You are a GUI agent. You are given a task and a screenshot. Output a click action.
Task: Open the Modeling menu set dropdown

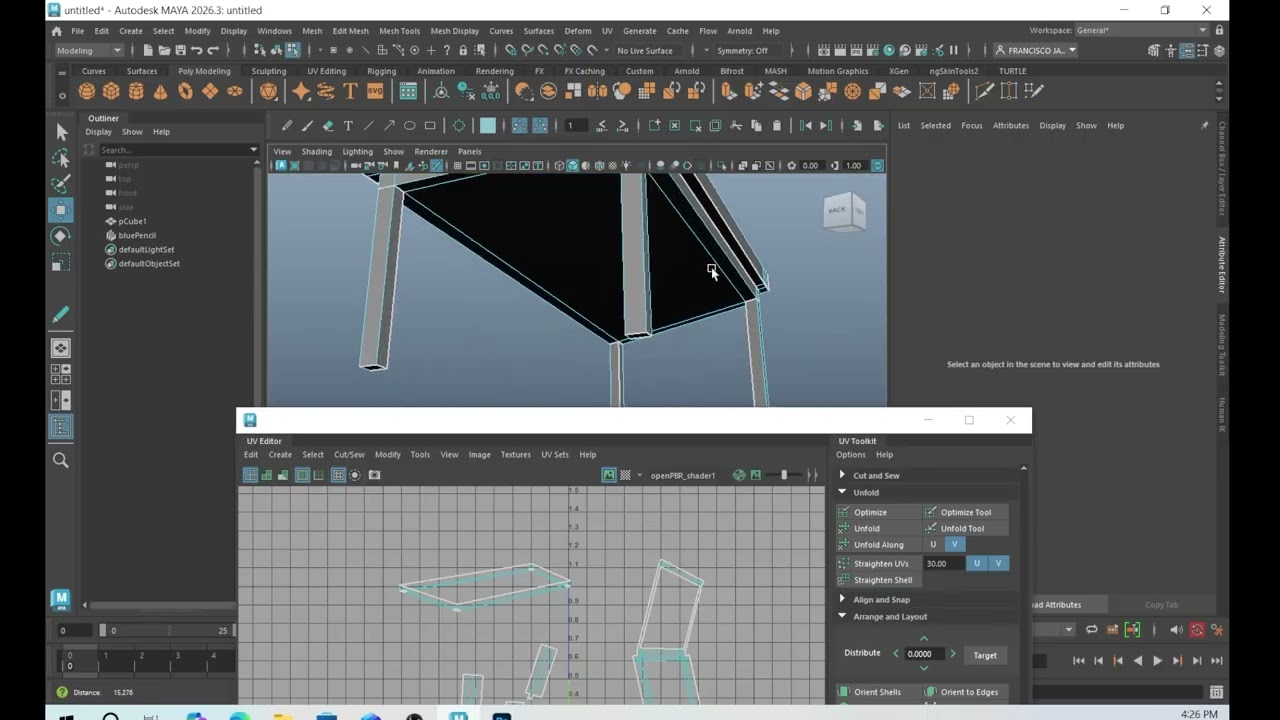(88, 50)
